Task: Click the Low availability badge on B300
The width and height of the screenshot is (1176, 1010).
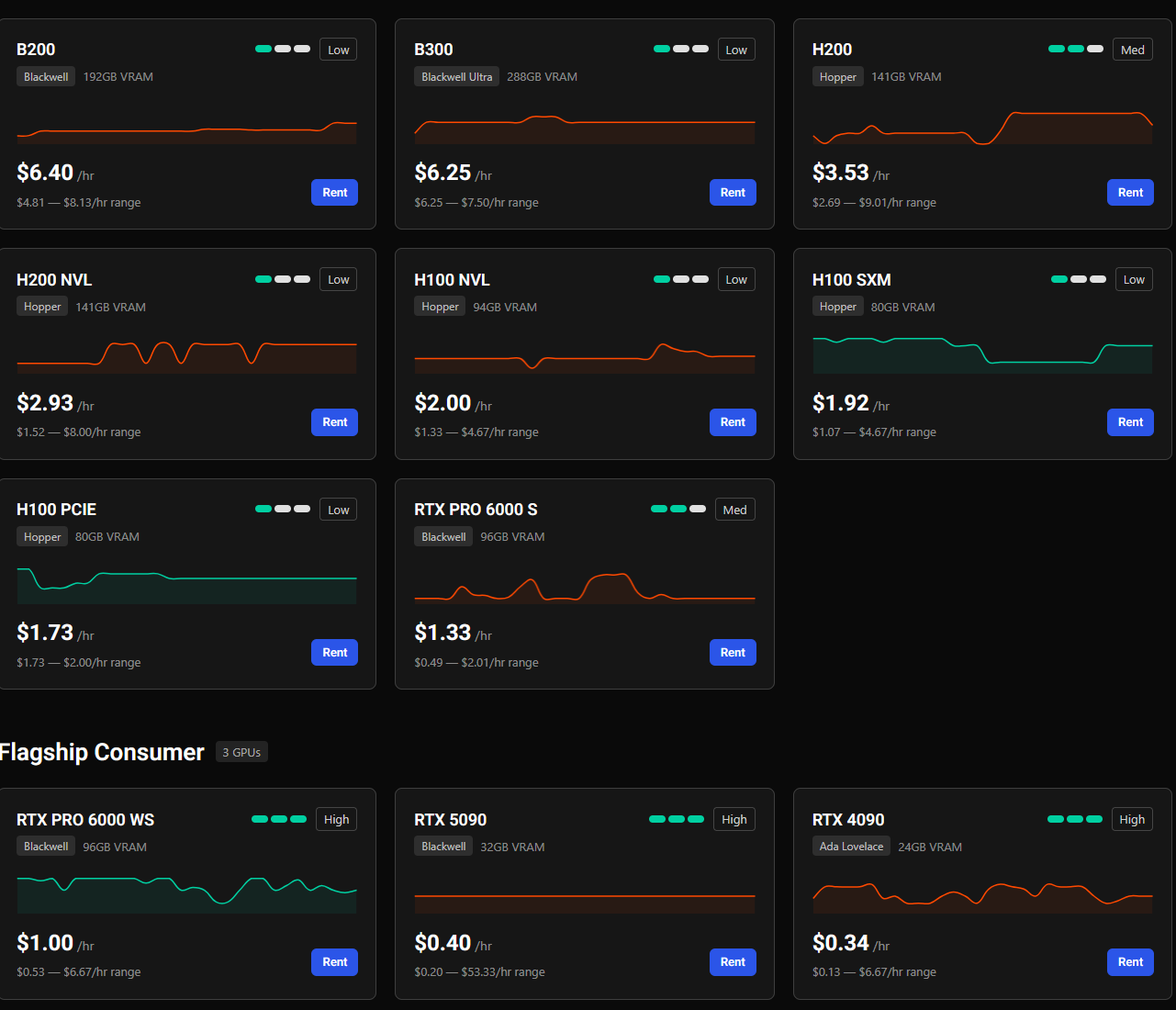Action: pyautogui.click(x=736, y=50)
